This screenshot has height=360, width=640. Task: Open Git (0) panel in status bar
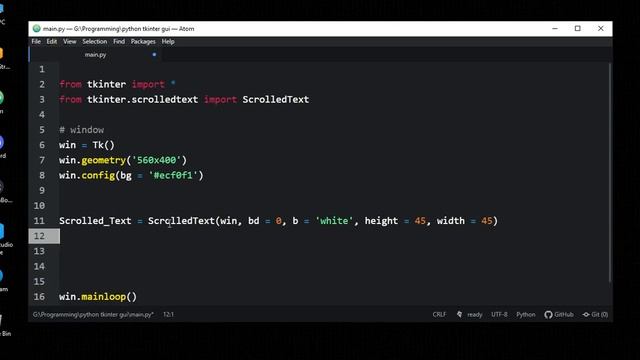595,315
